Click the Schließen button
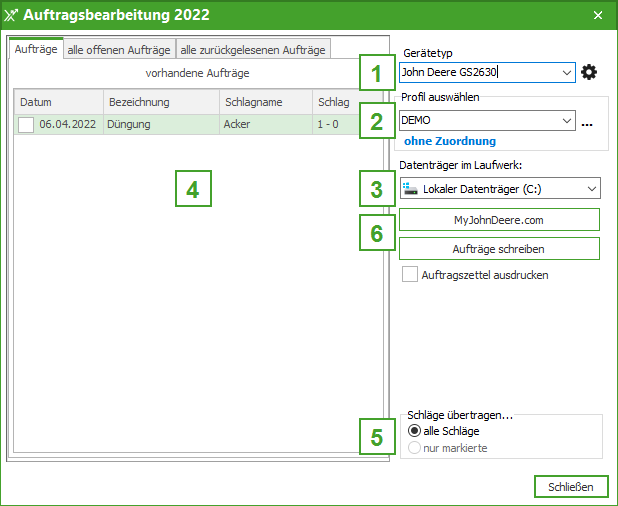This screenshot has height=506, width=618. 571,487
